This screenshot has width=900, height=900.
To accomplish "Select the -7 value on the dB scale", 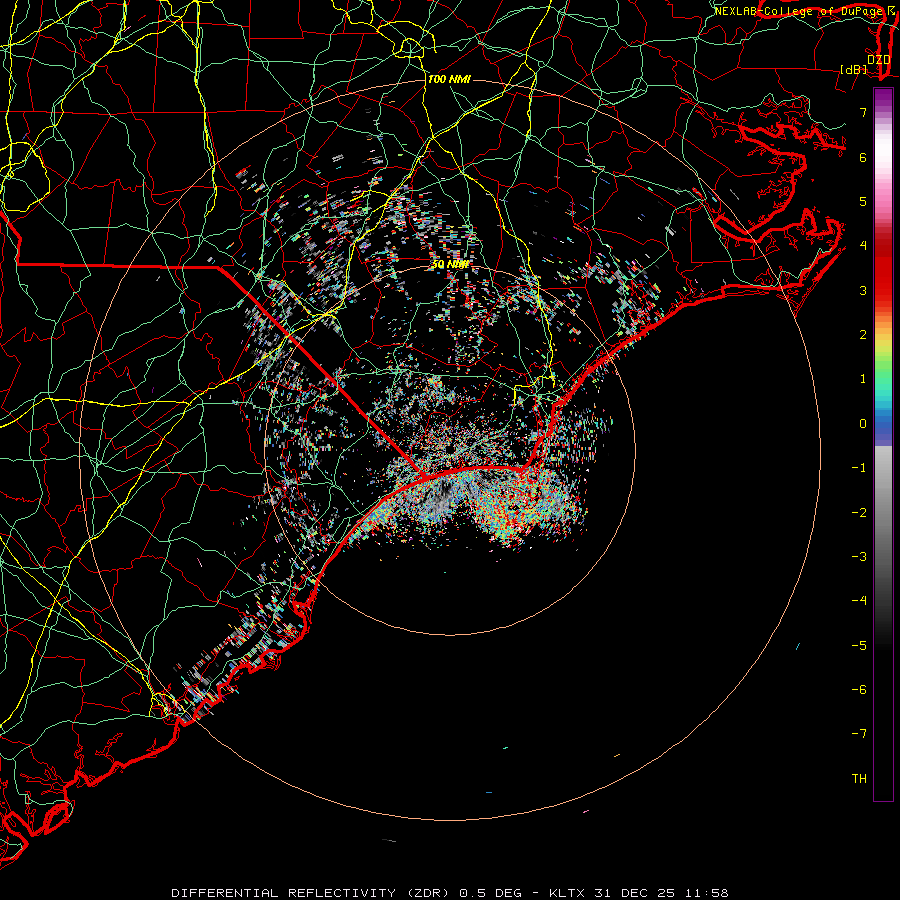I will click(859, 734).
